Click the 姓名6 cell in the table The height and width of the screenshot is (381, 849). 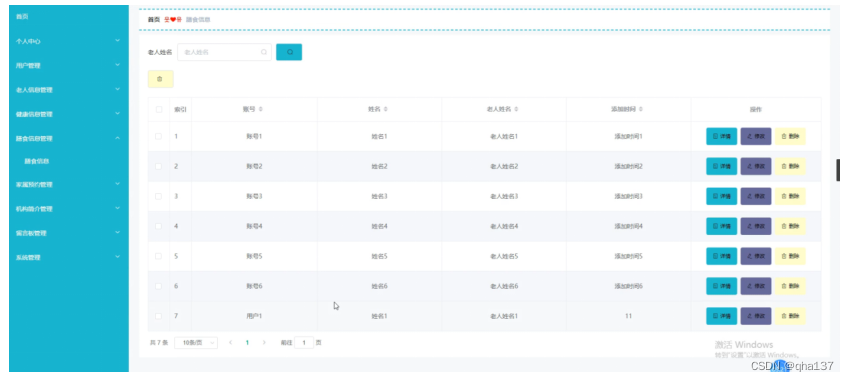pos(380,286)
